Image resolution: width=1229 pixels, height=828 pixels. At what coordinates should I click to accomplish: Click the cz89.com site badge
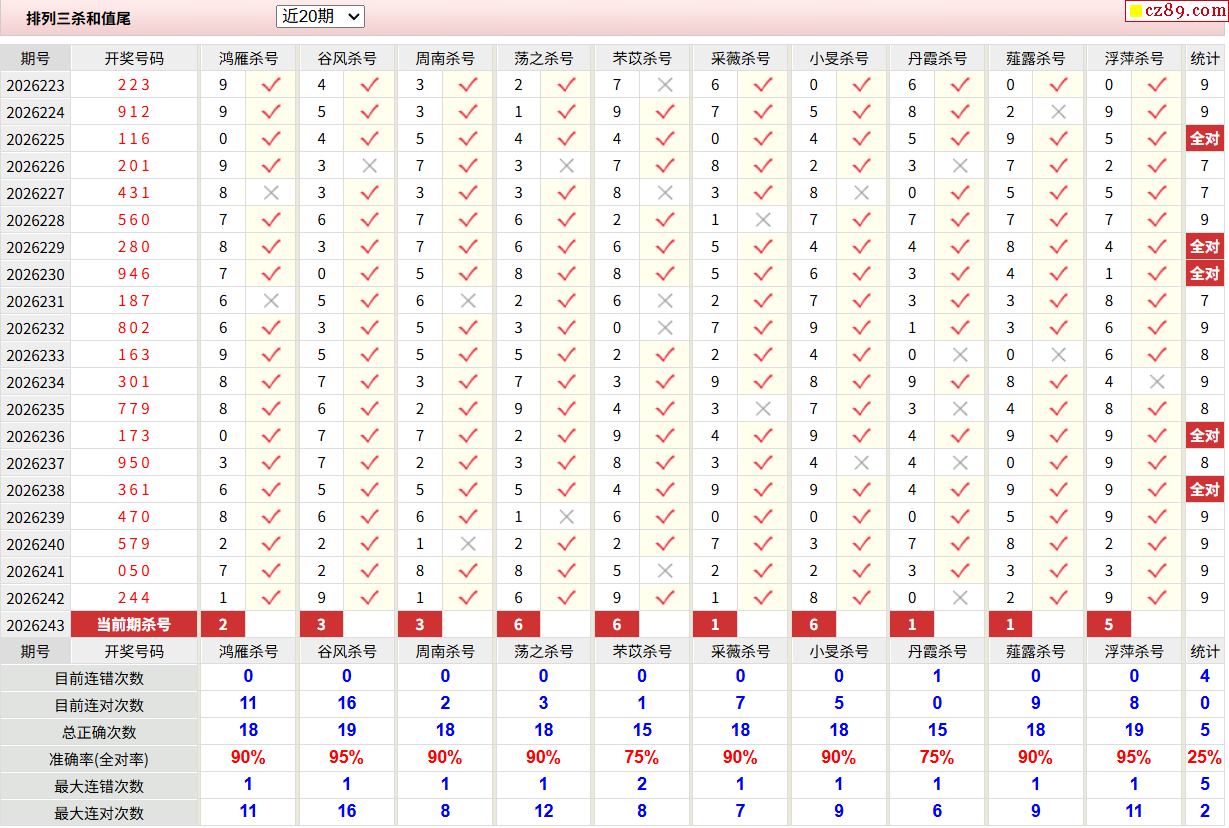pos(1176,11)
